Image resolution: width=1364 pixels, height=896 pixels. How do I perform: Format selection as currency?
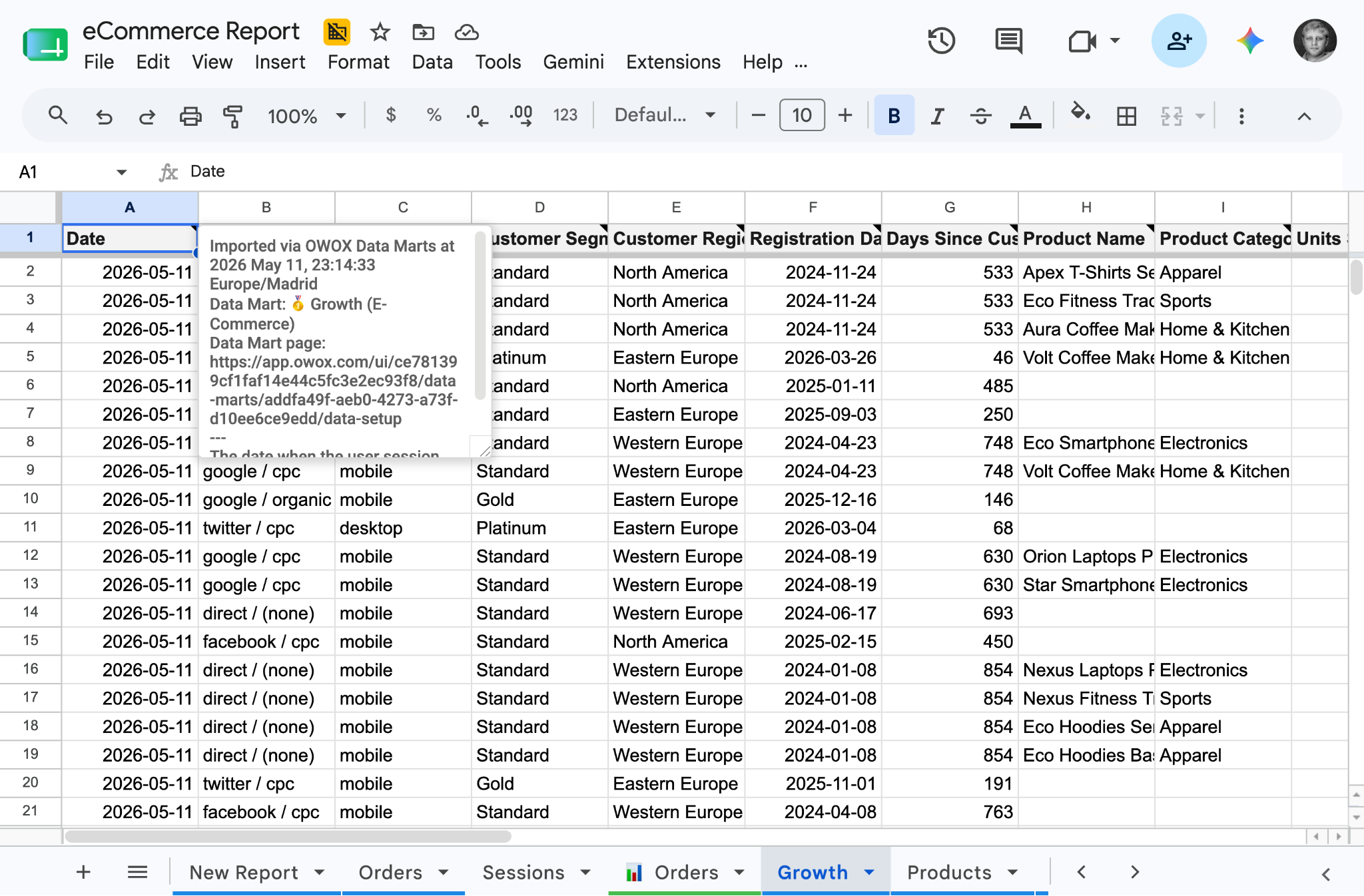pos(391,115)
